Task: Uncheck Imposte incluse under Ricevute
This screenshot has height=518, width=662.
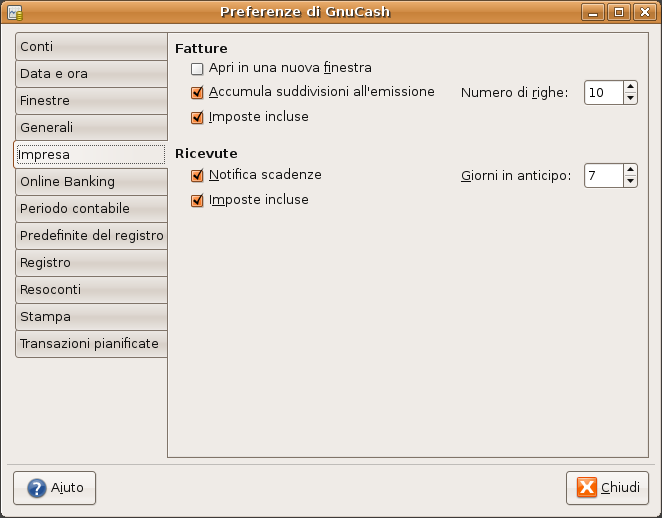Action: click(x=197, y=200)
